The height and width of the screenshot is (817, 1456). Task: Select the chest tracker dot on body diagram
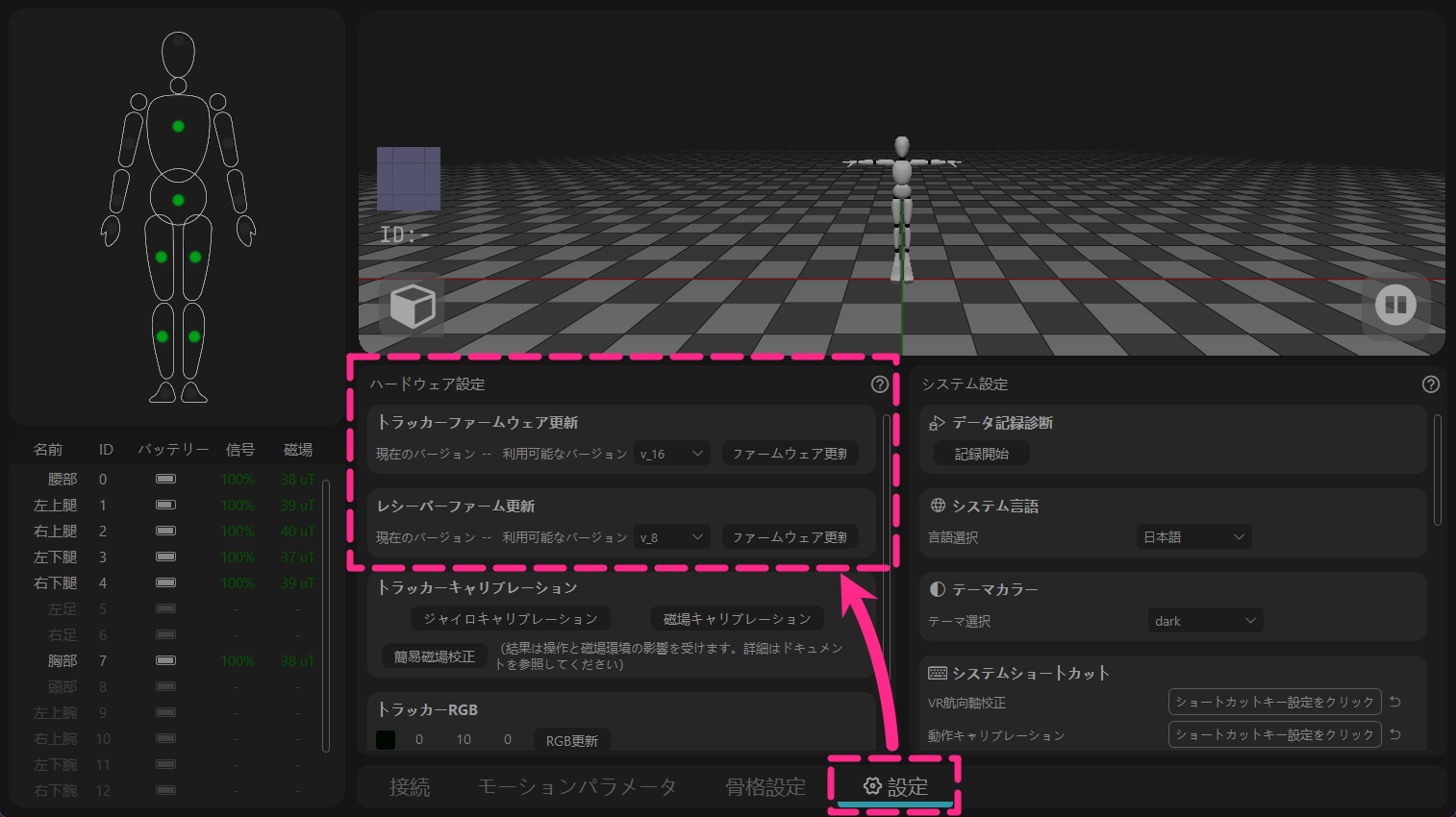(178, 126)
